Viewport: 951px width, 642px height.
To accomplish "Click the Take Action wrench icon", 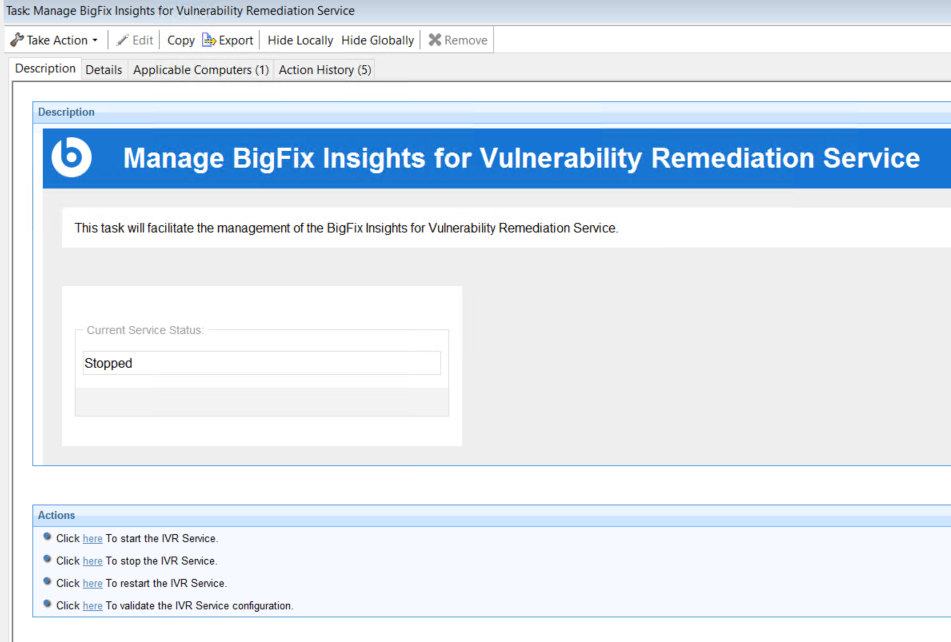I will click(x=17, y=40).
